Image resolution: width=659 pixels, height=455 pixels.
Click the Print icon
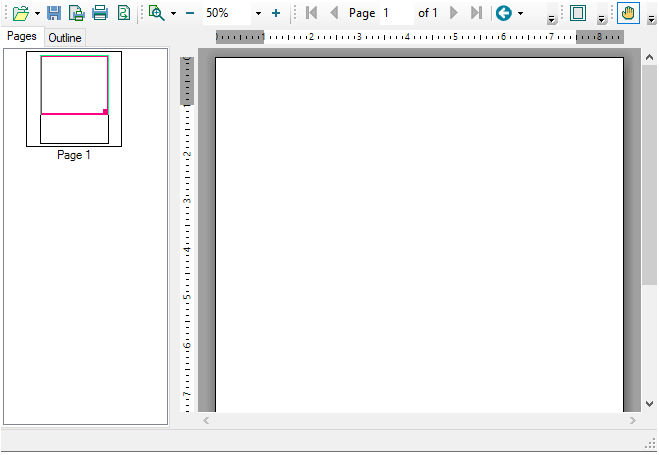100,14
